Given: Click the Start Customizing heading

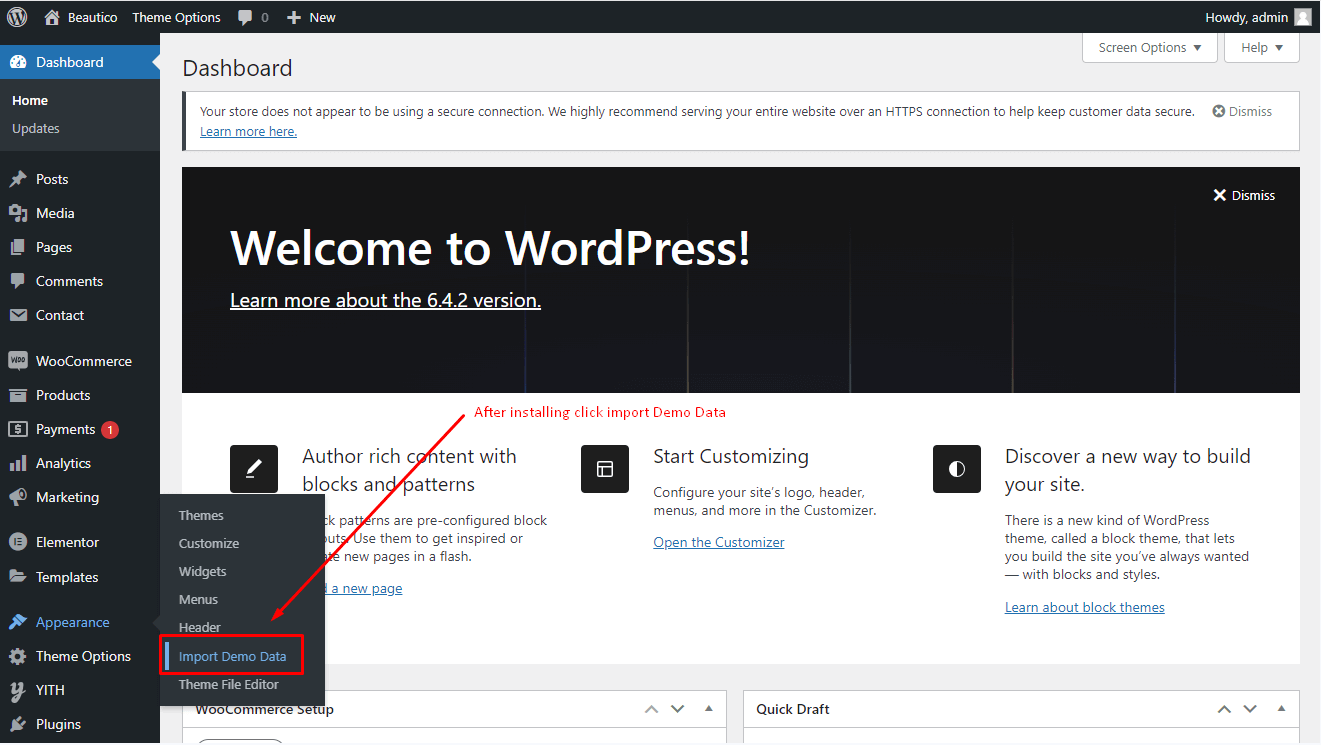Looking at the screenshot, I should pos(731,456).
